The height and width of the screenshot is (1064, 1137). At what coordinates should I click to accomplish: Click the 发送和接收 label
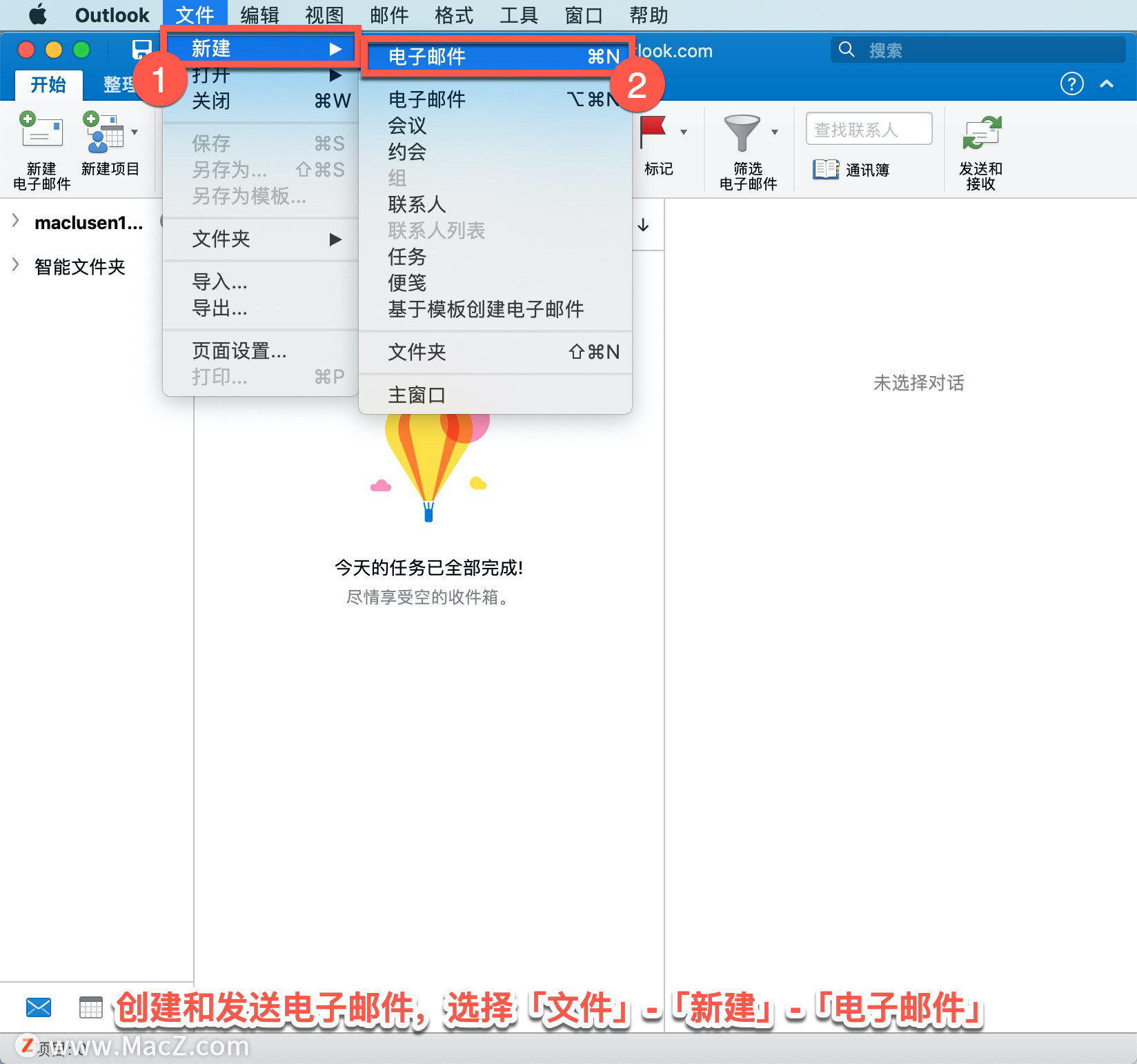980,176
